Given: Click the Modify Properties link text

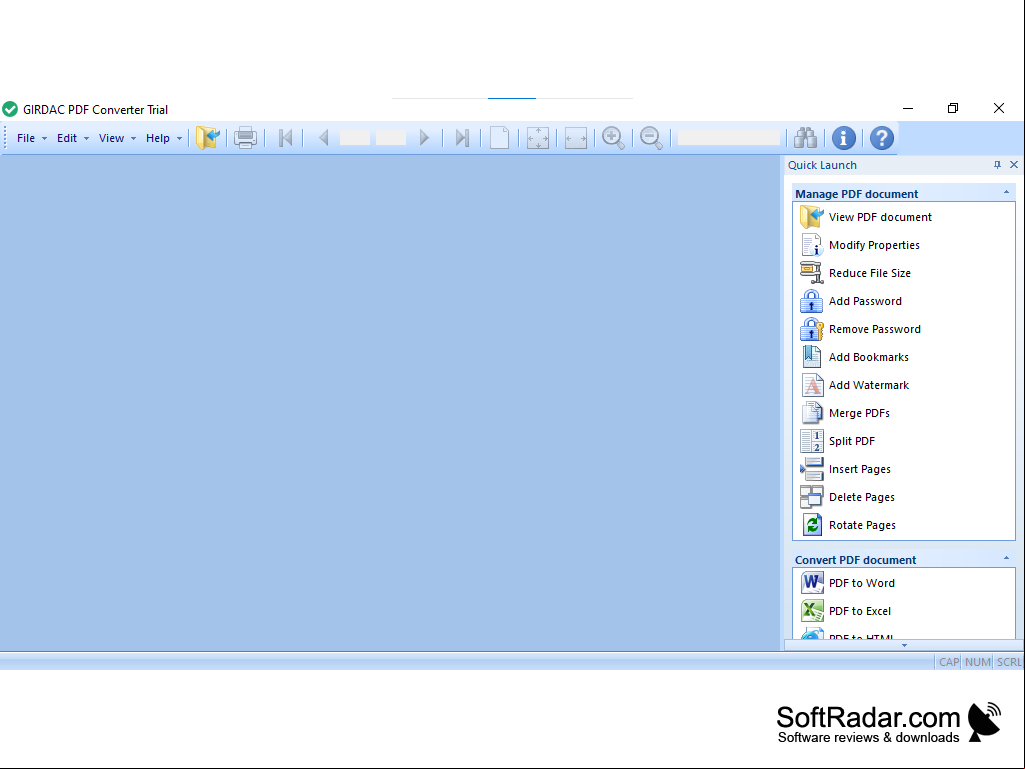Looking at the screenshot, I should coord(874,245).
